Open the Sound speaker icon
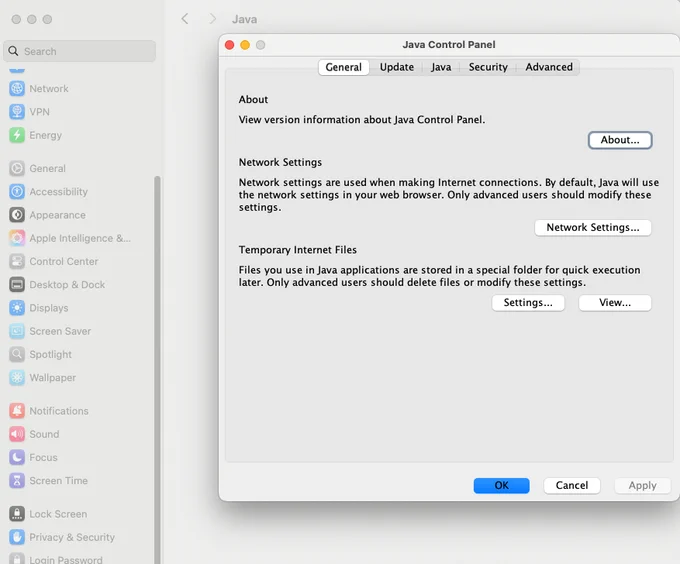Screen dimensions: 680x564 pyautogui.click(x=17, y=434)
